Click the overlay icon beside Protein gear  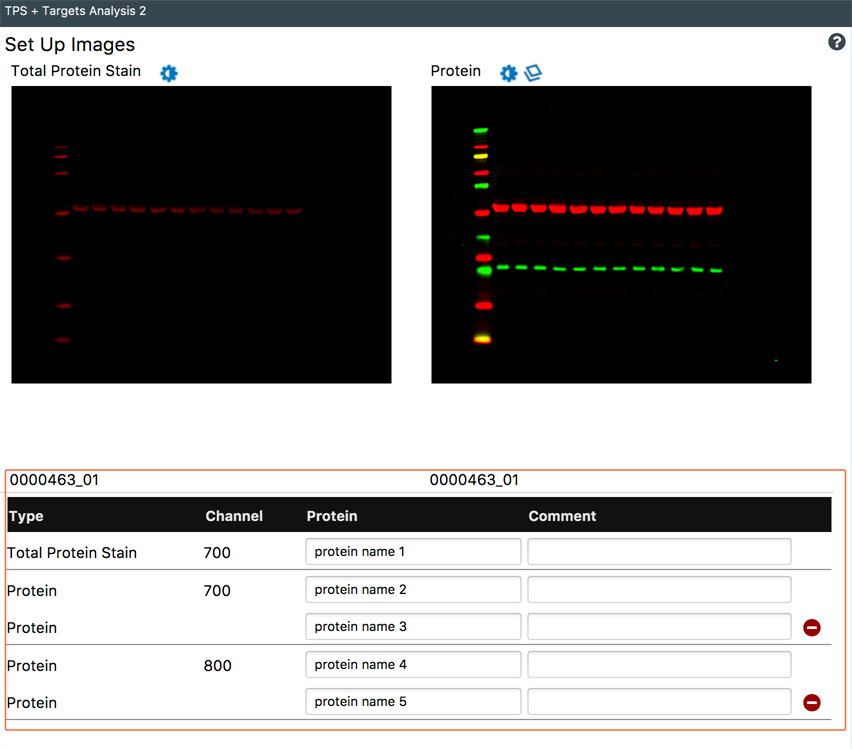click(x=533, y=73)
